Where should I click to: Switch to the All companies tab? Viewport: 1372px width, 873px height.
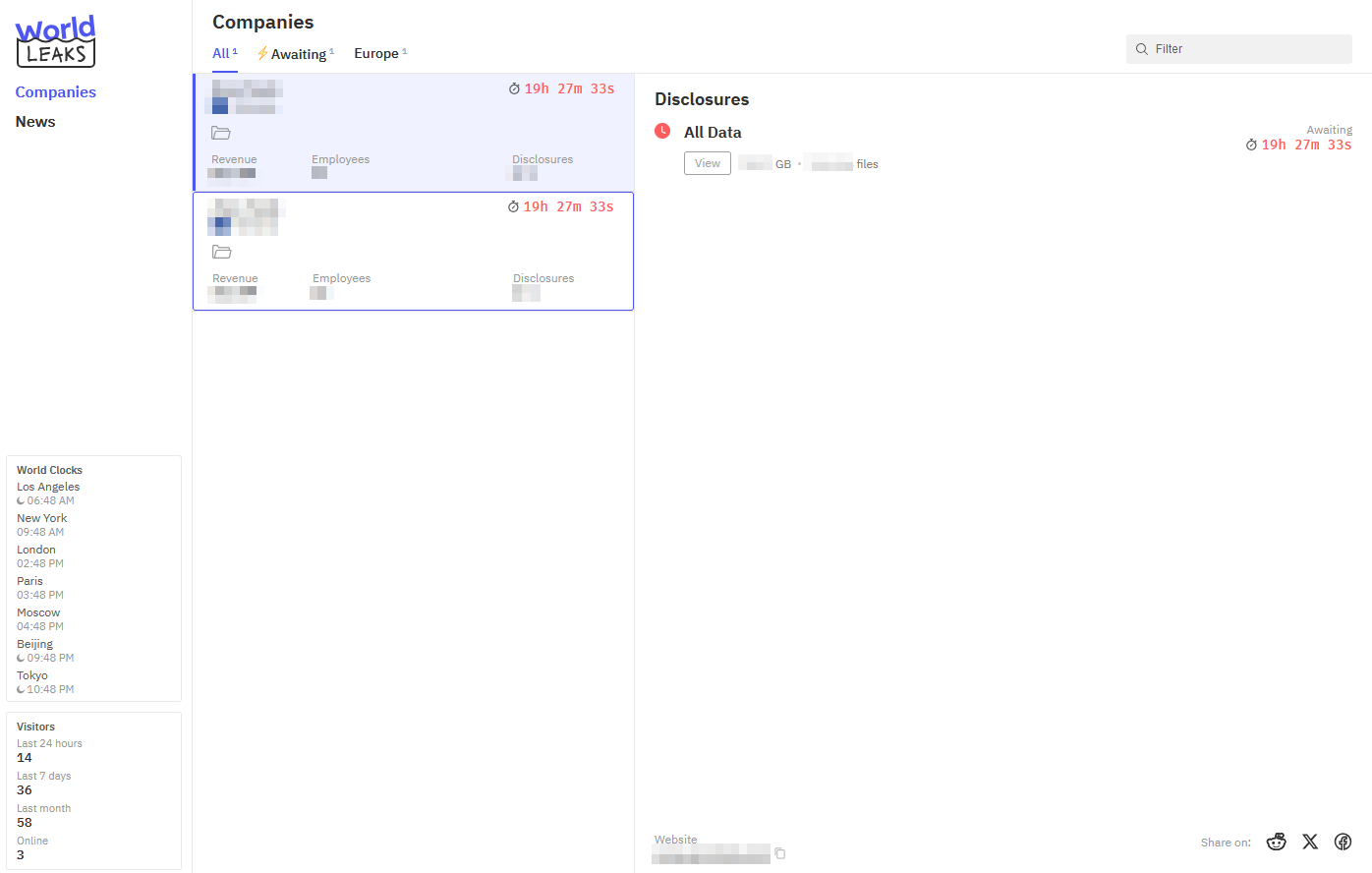pyautogui.click(x=222, y=54)
